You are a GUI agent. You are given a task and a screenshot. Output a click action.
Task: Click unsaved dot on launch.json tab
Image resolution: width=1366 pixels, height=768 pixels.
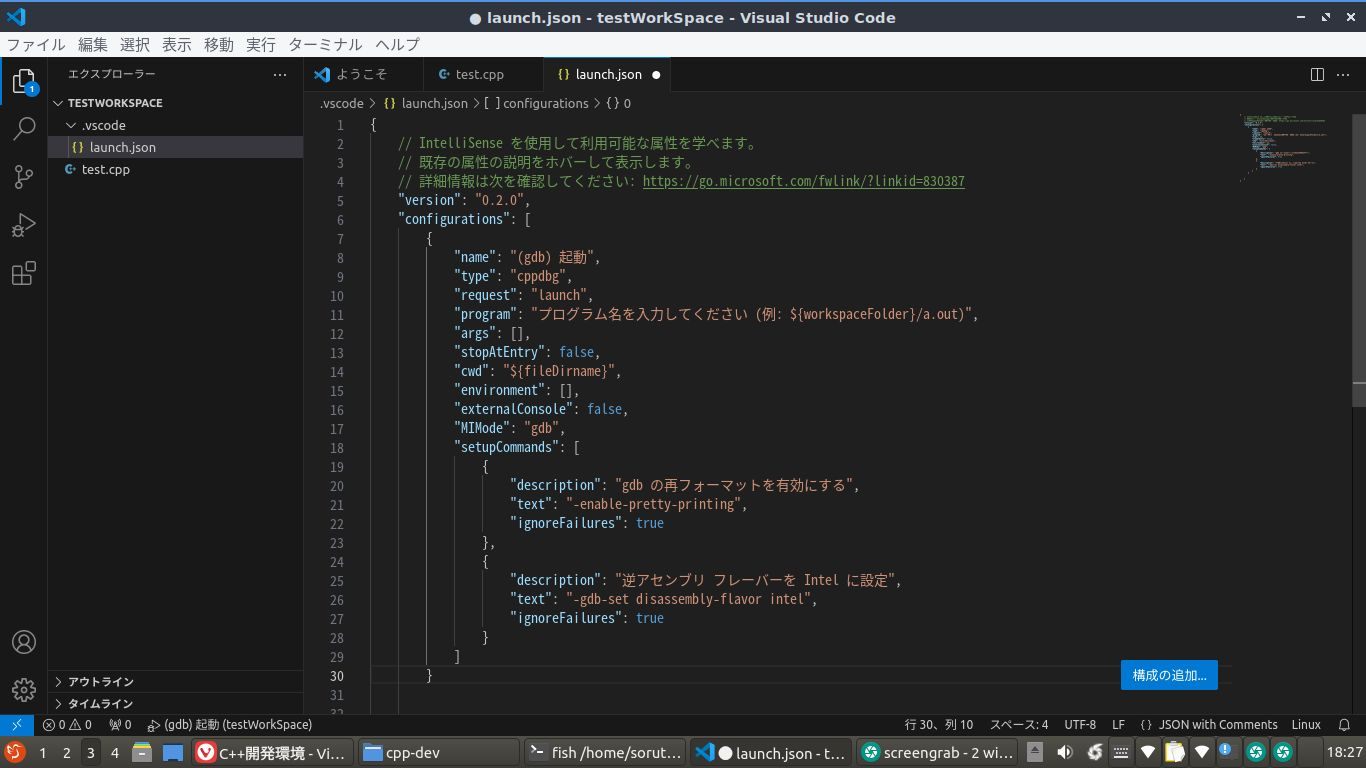(x=656, y=75)
